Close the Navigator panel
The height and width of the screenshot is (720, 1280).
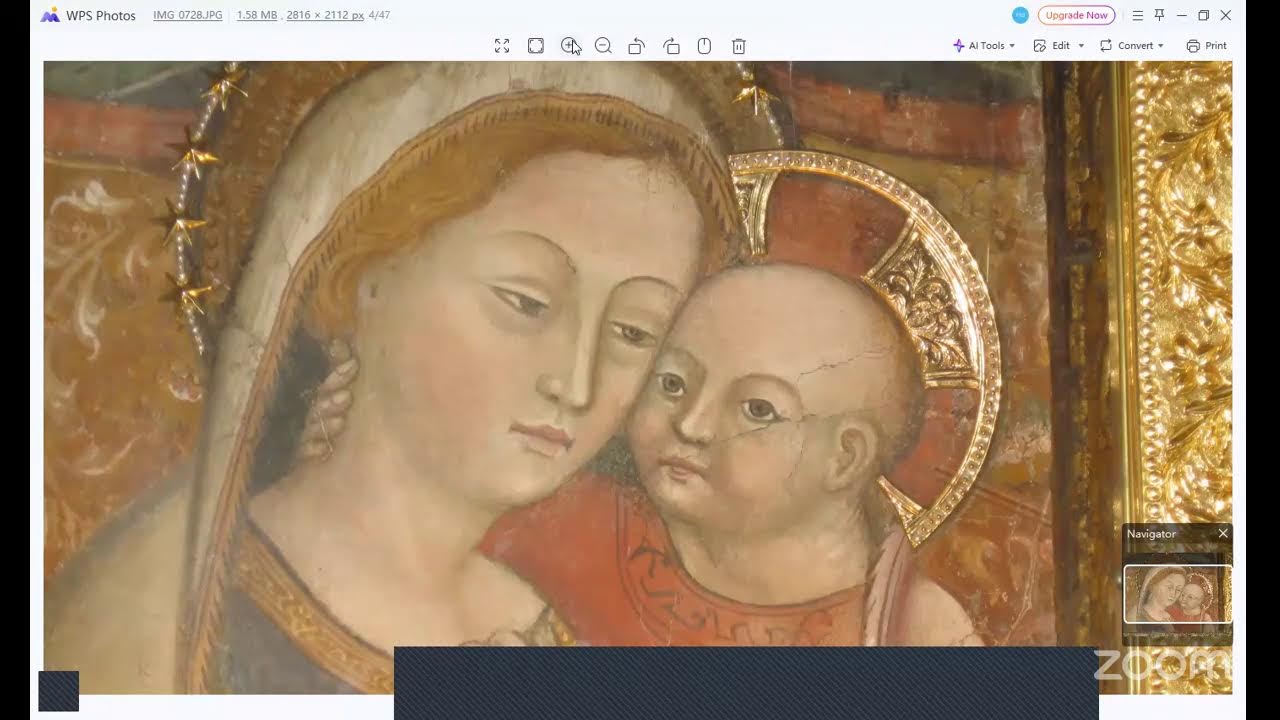[x=1222, y=534]
